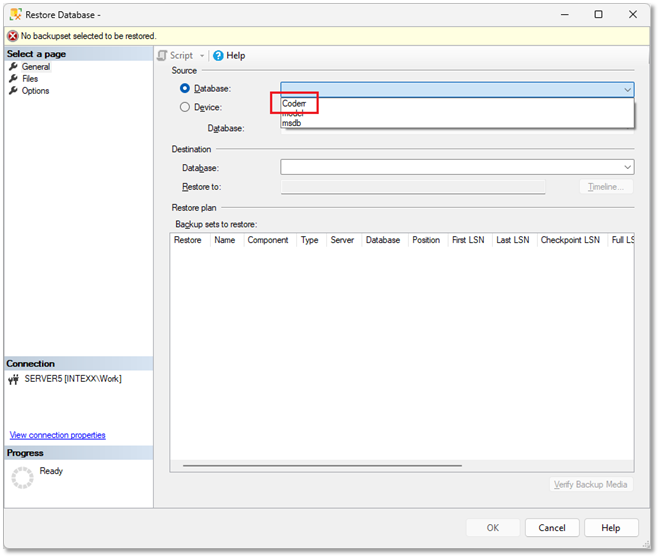Click the Ready progress spinner icon
The image size is (660, 558).
[x=22, y=478]
